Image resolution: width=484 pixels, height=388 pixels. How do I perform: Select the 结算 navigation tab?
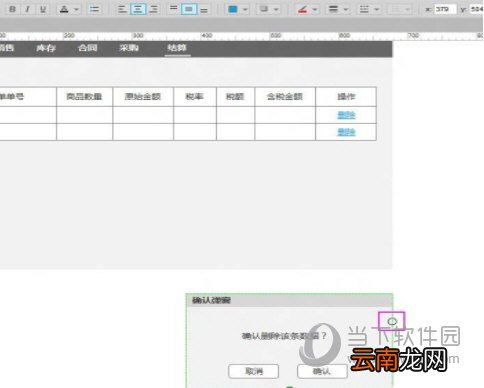177,48
